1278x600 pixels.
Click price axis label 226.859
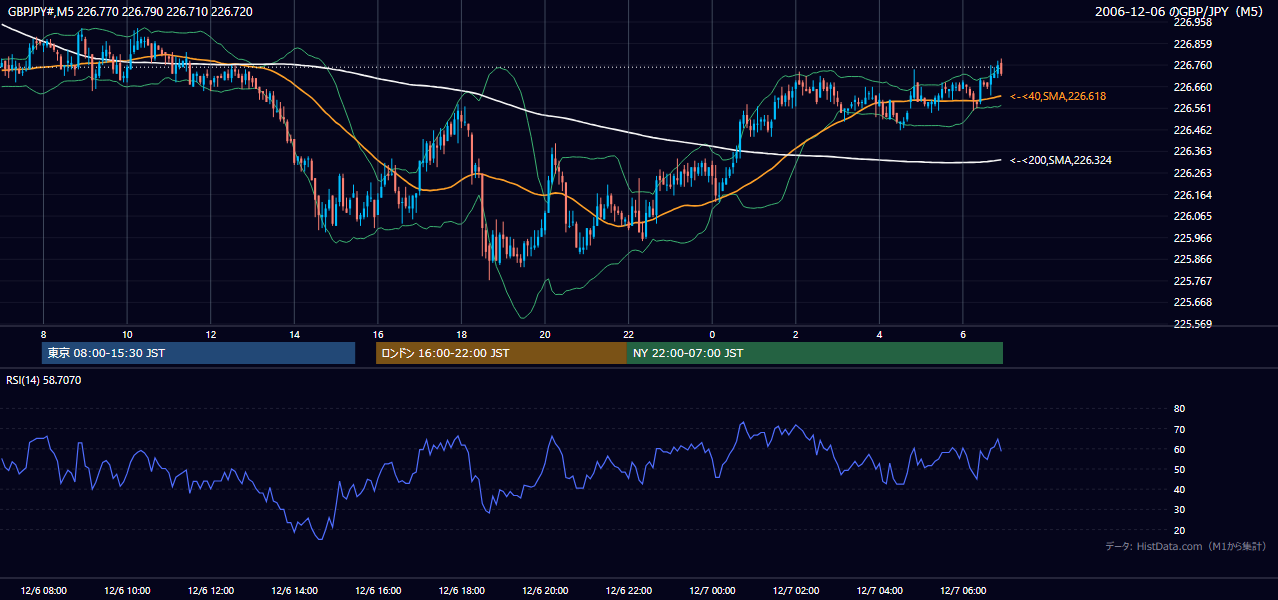click(1192, 44)
